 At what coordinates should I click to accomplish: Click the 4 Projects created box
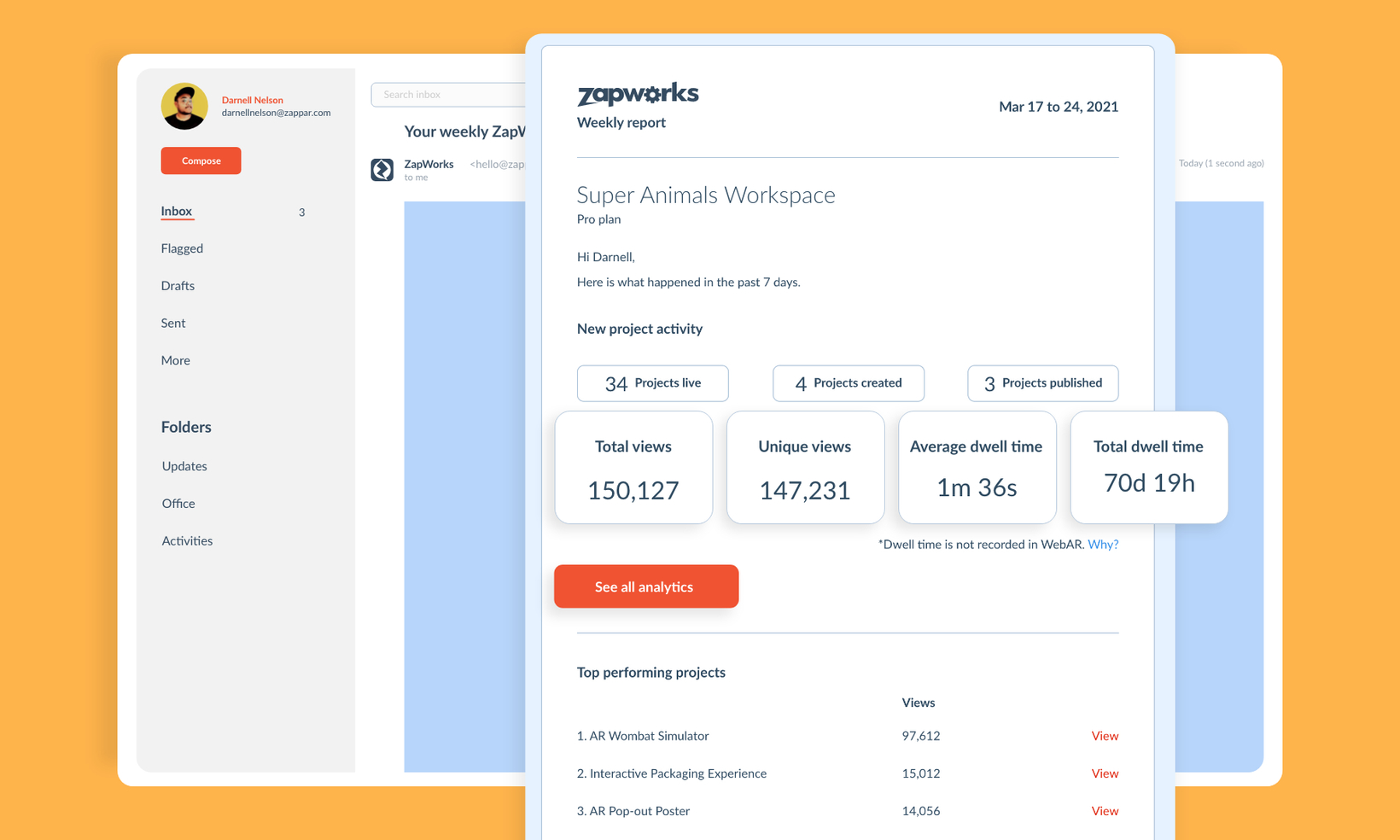tap(849, 383)
